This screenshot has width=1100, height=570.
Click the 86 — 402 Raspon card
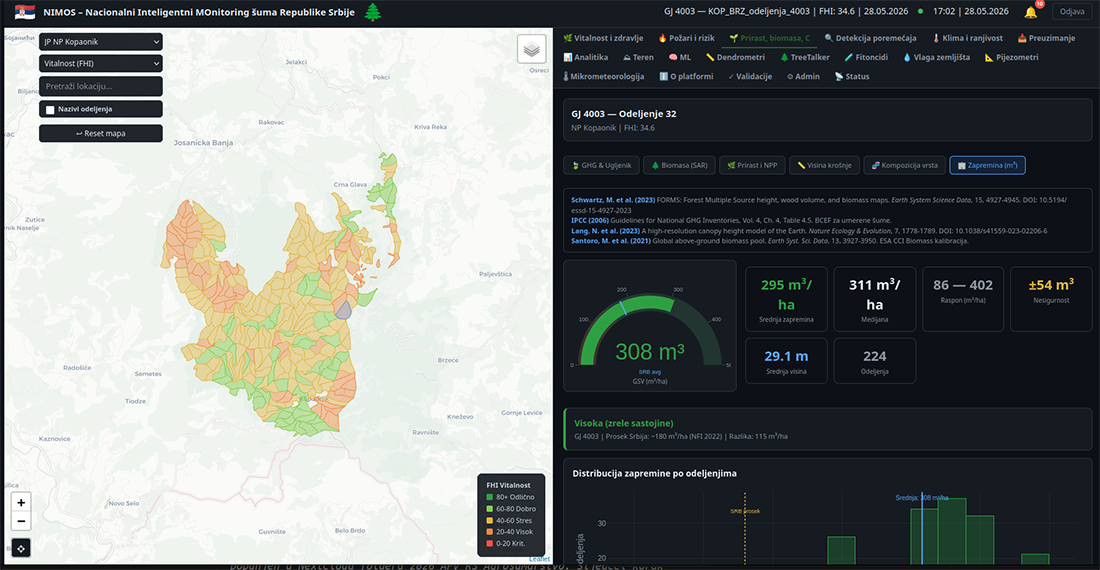tap(962, 299)
